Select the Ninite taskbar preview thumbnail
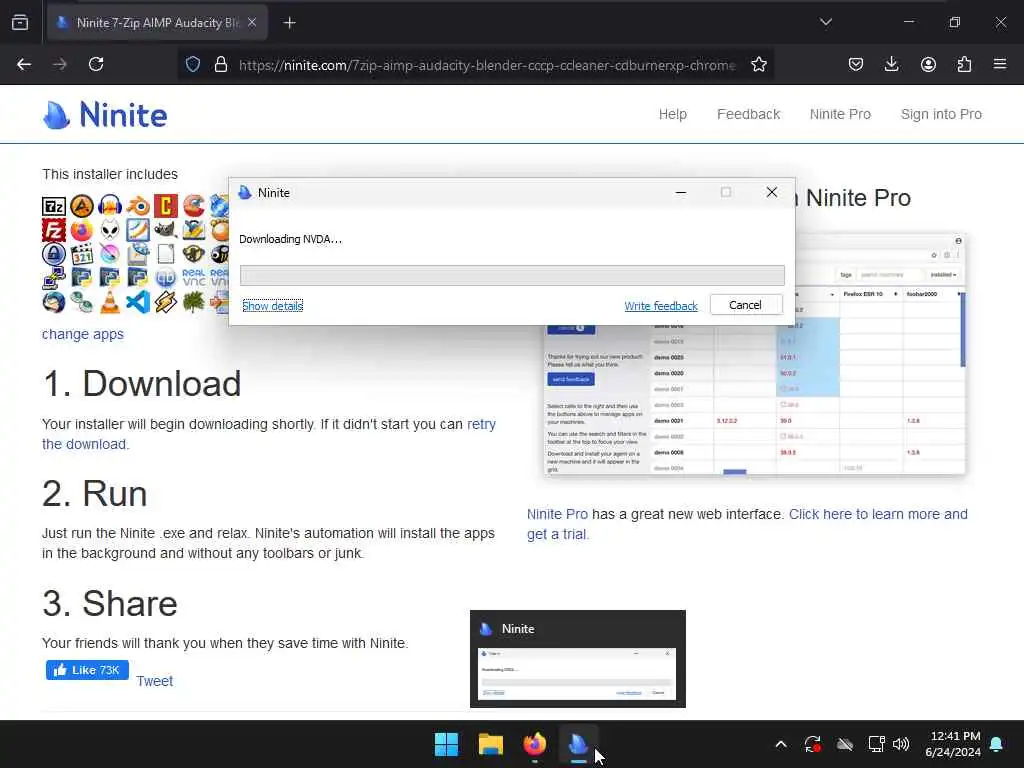The height and width of the screenshot is (768, 1024). point(577,658)
